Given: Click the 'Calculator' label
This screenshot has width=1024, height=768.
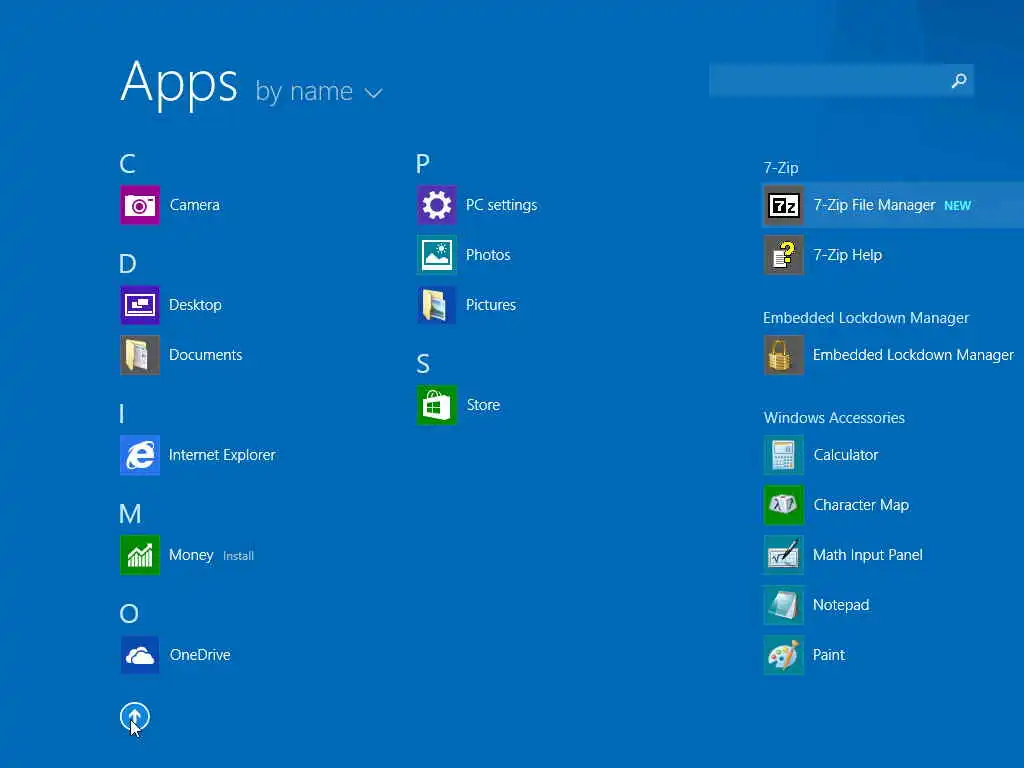Looking at the screenshot, I should [x=846, y=455].
